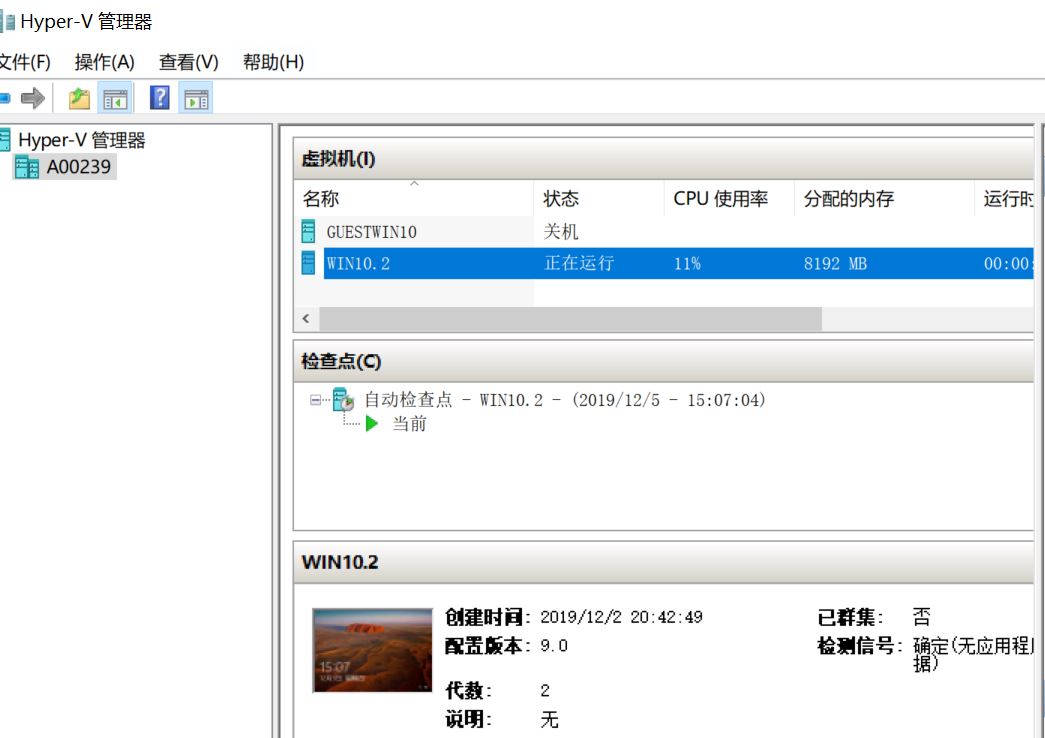Click the horizontal scrollbar left arrow
Screen dimensions: 1045x738
(x=306, y=320)
